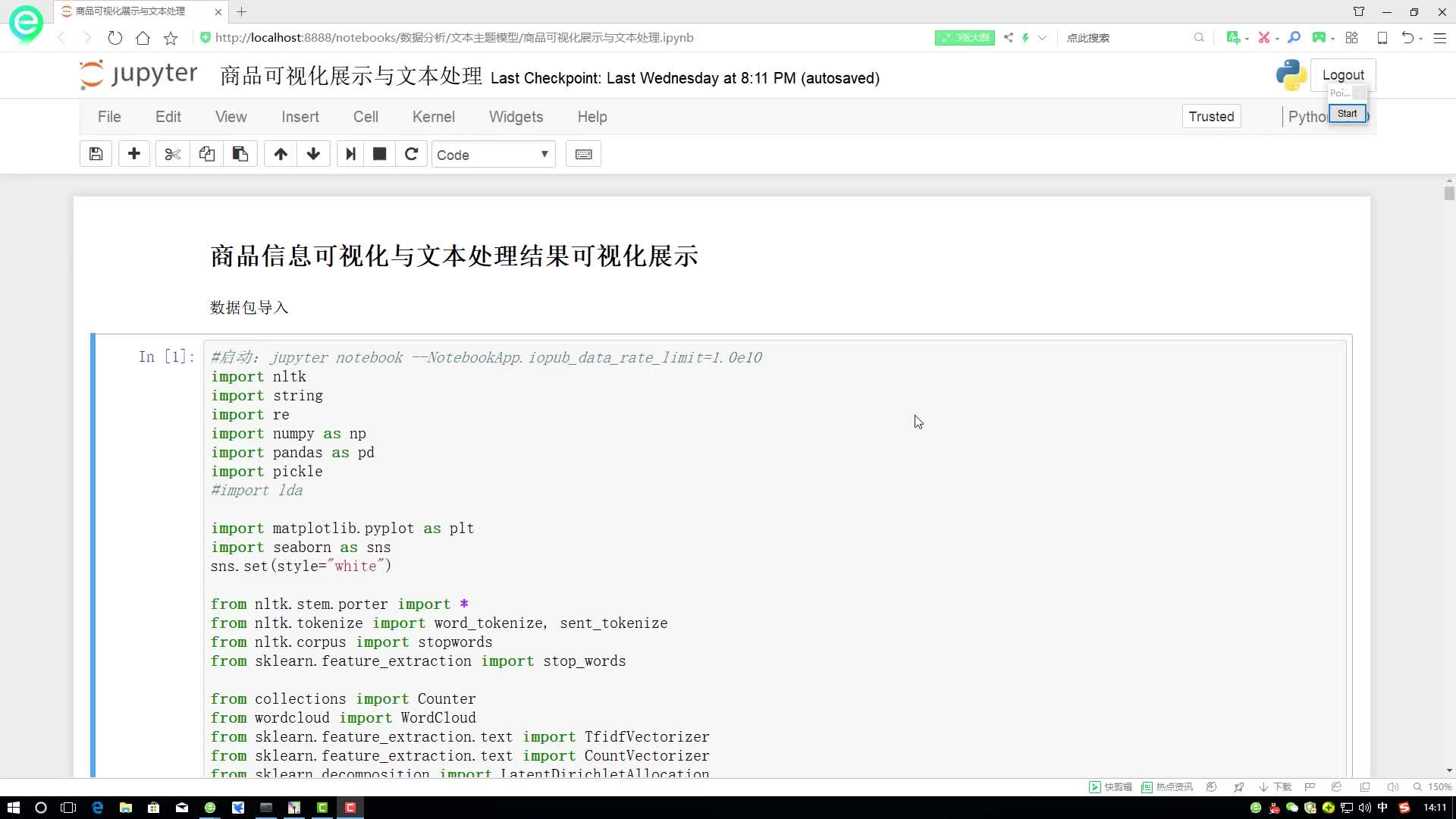Viewport: 1456px width, 819px height.
Task: Toggle the command palette icon
Action: tap(583, 155)
